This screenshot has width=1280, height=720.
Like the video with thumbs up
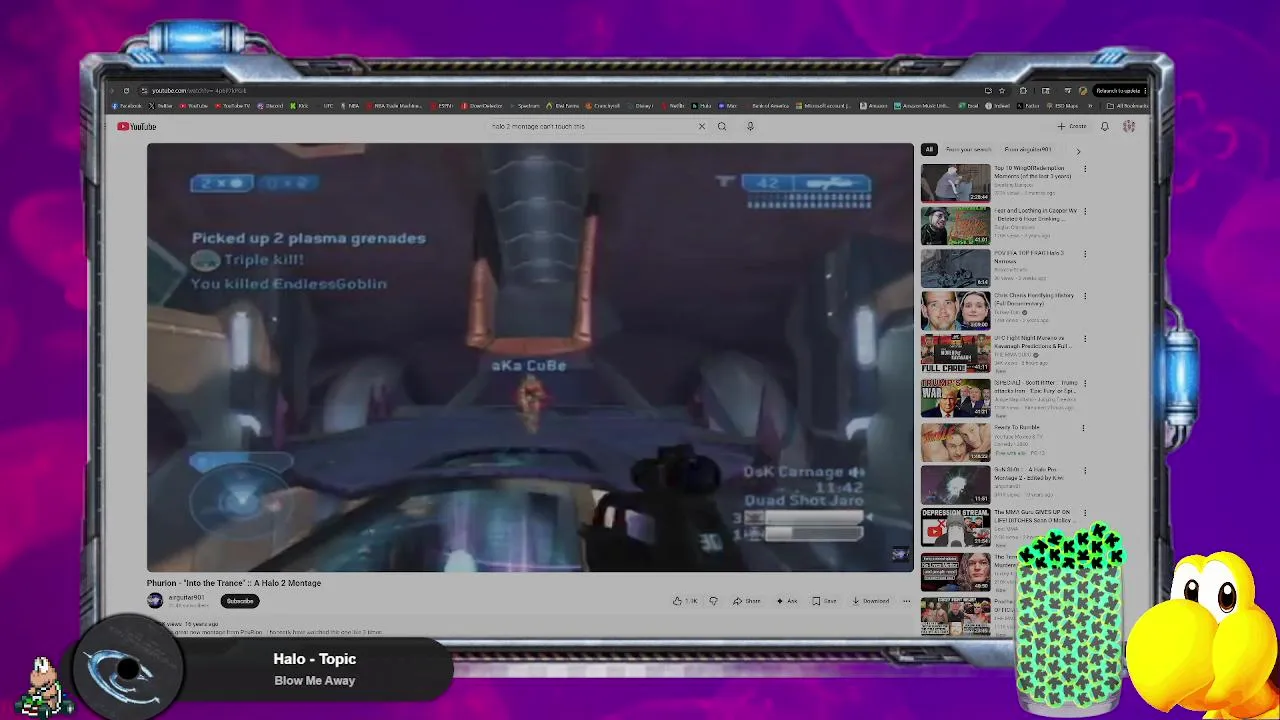tap(685, 601)
